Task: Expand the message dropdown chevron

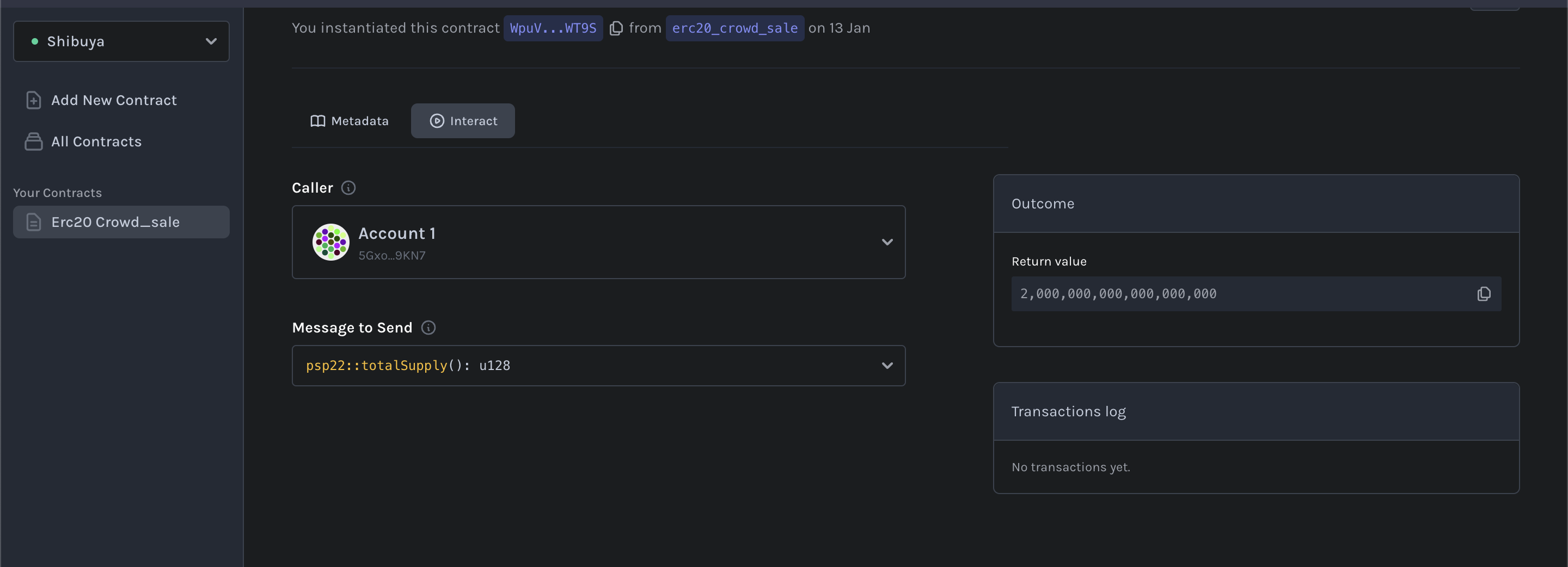Action: pos(887,366)
